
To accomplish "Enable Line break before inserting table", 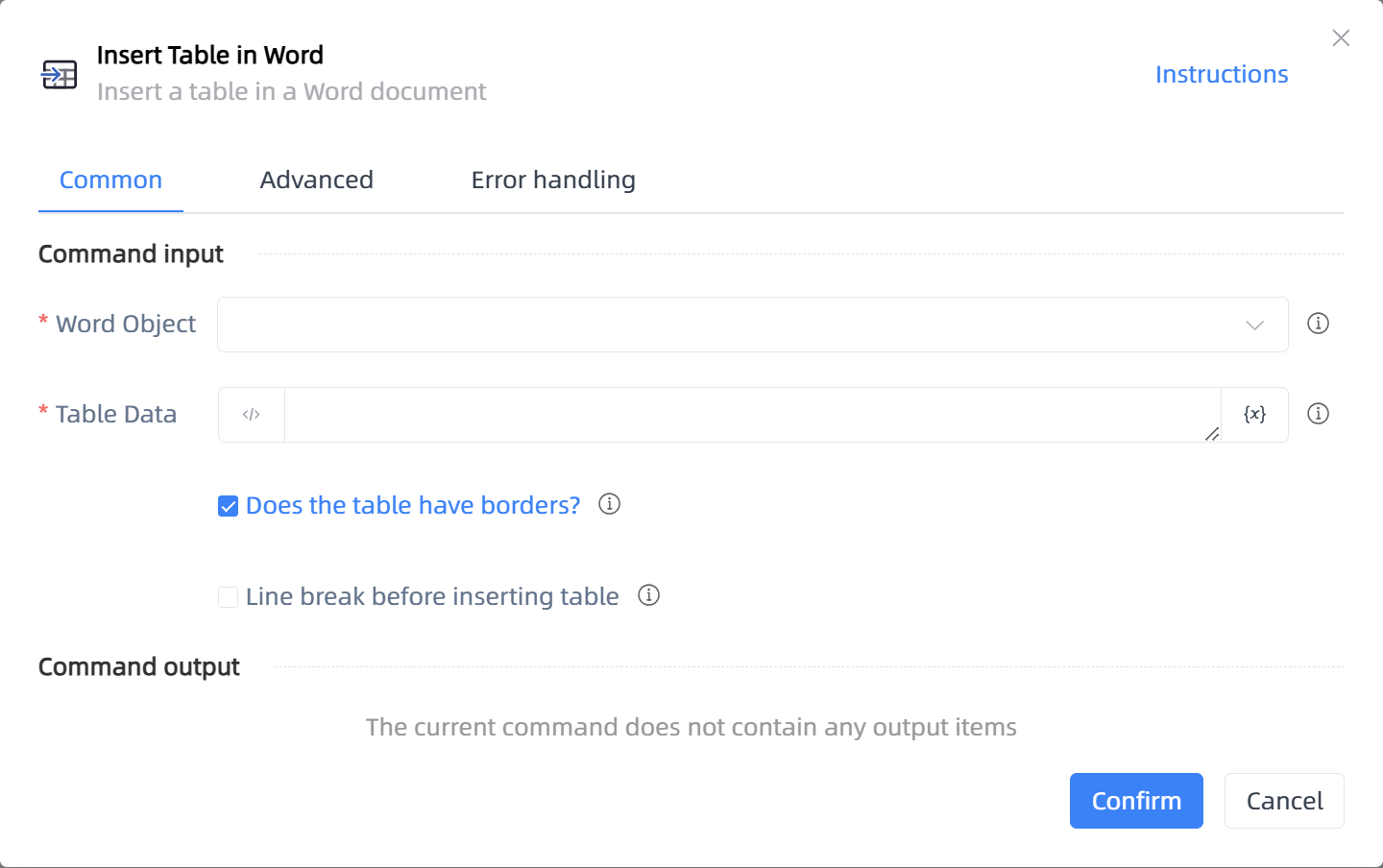I will 228,597.
